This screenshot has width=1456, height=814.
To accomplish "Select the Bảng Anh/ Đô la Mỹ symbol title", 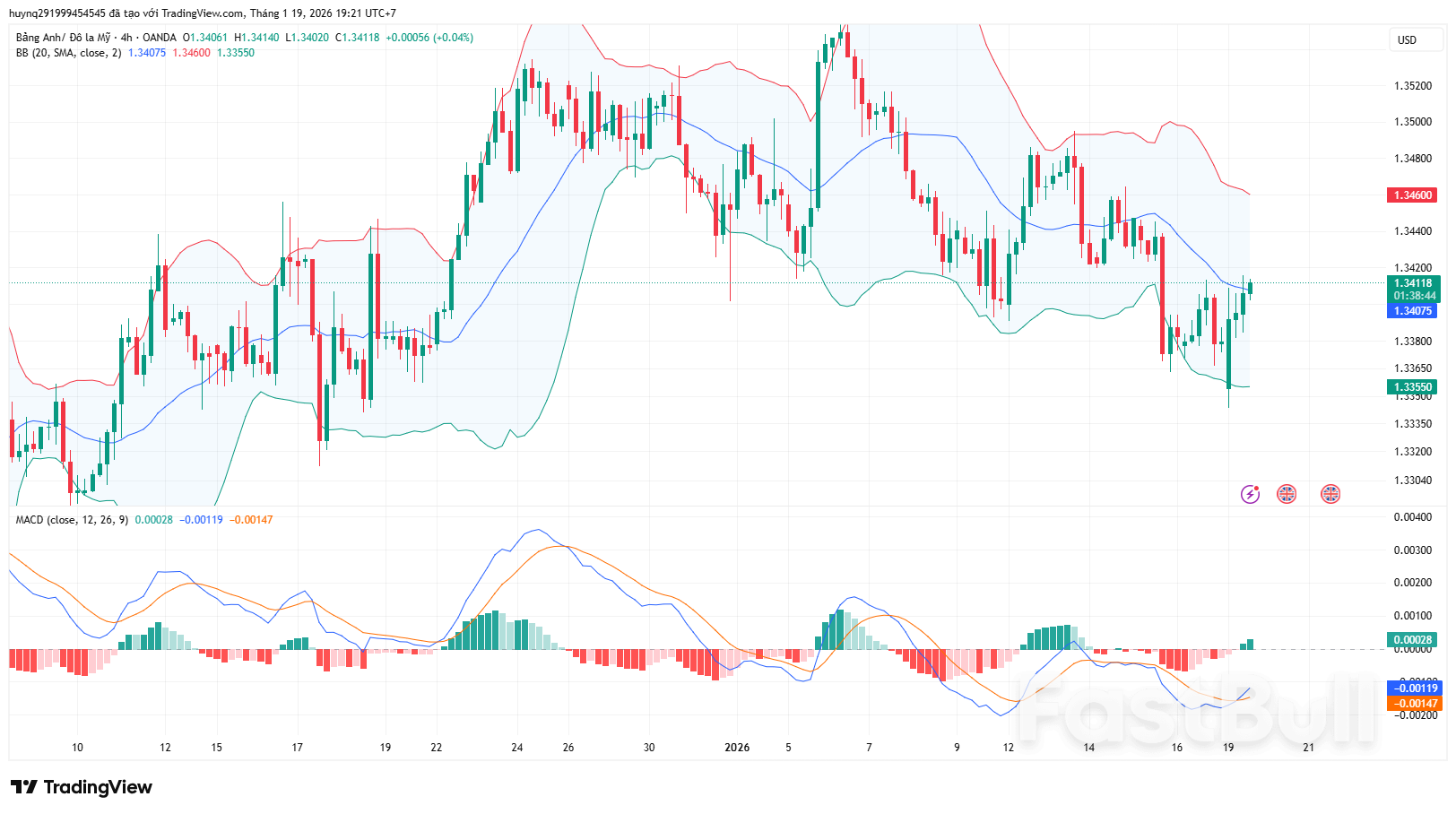I will (63, 39).
